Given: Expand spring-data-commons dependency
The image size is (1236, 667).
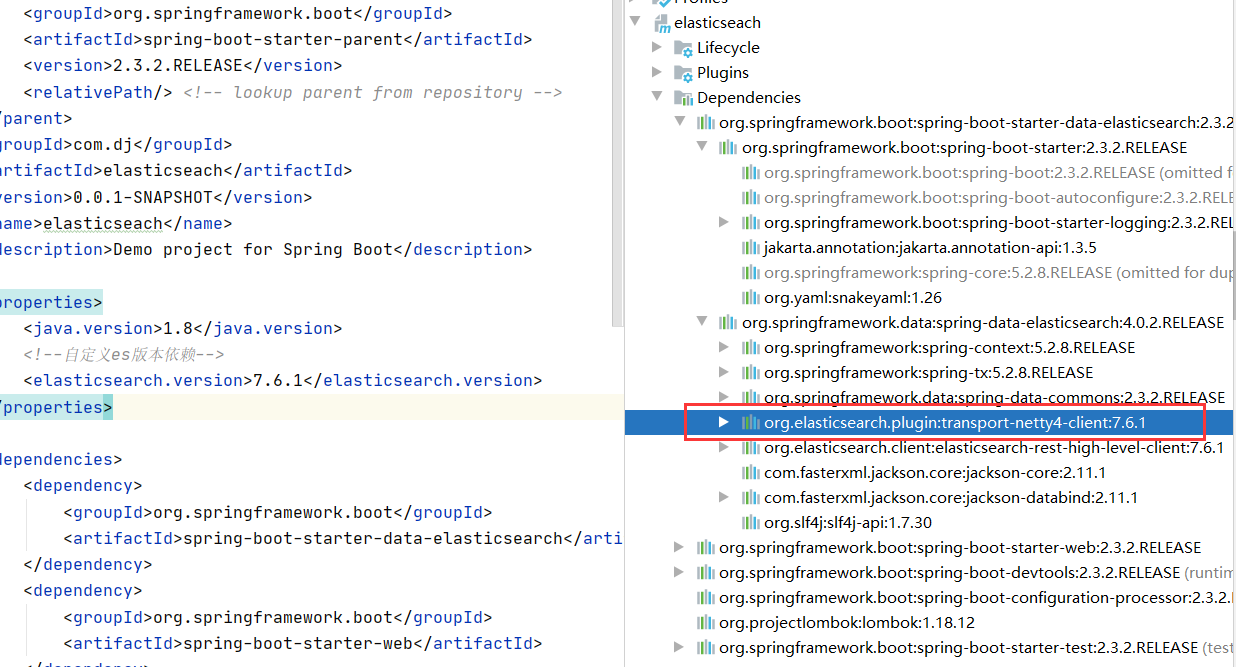Looking at the screenshot, I should [x=724, y=397].
